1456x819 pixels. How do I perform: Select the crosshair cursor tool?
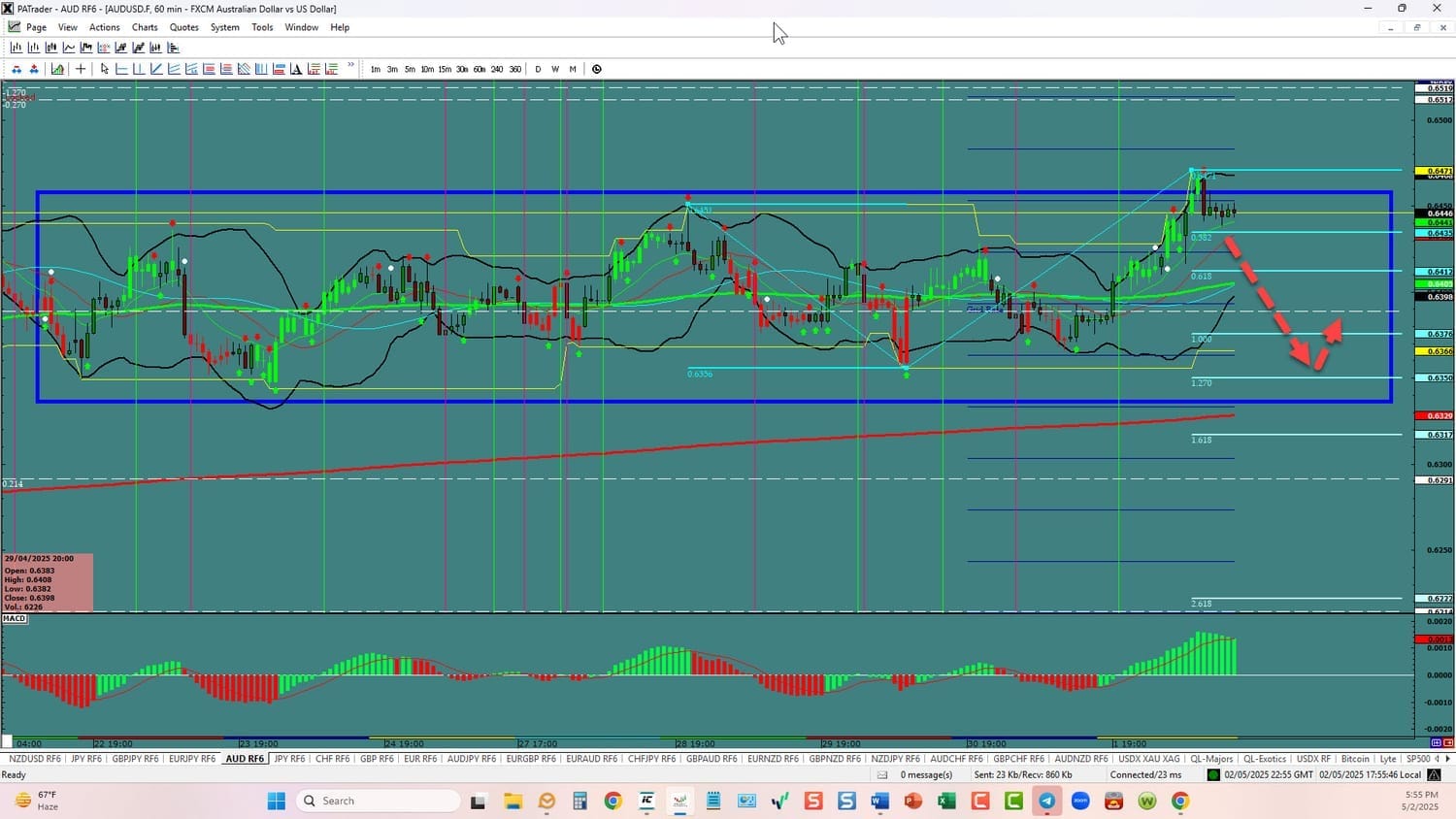(x=81, y=69)
